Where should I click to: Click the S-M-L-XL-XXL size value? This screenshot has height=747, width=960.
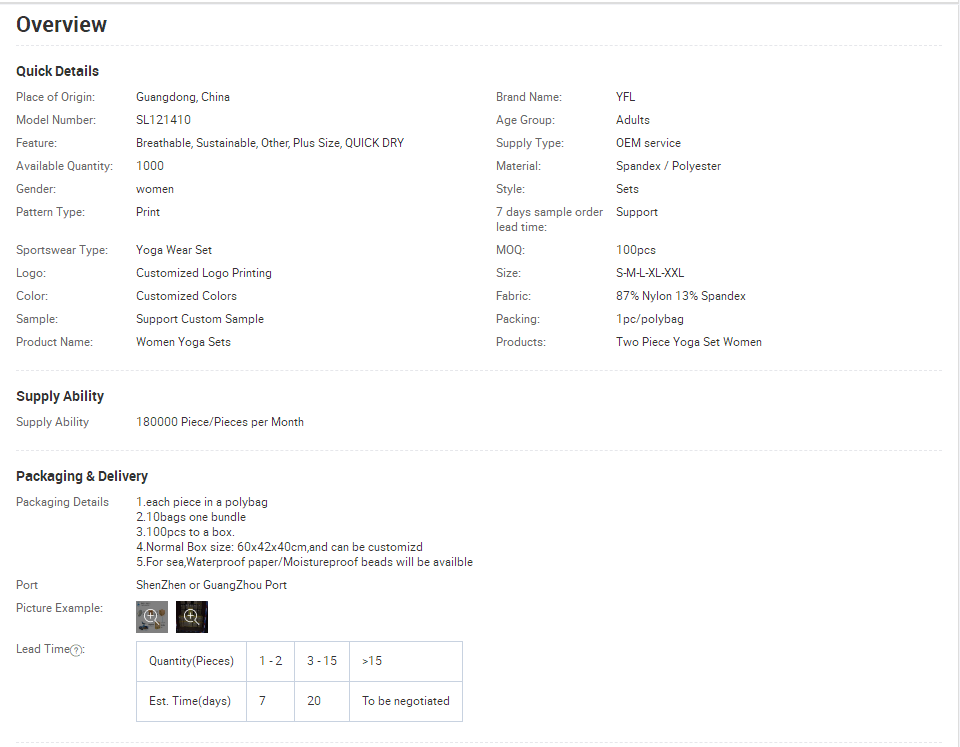pyautogui.click(x=650, y=273)
